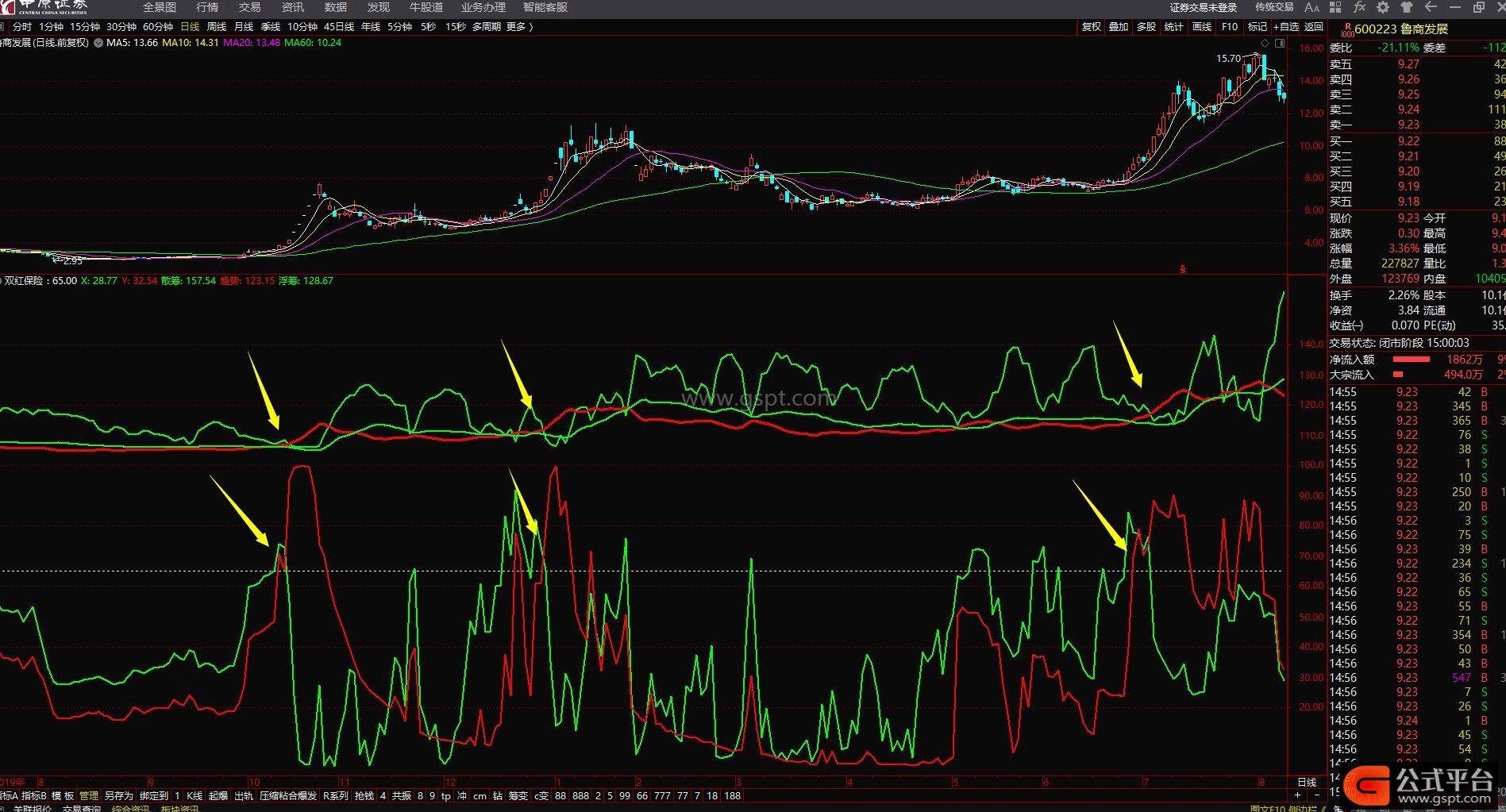Viewport: 1506px width, 812px height.
Task: Click the R 1000 margin badge beside 600223
Action: click(1346, 29)
